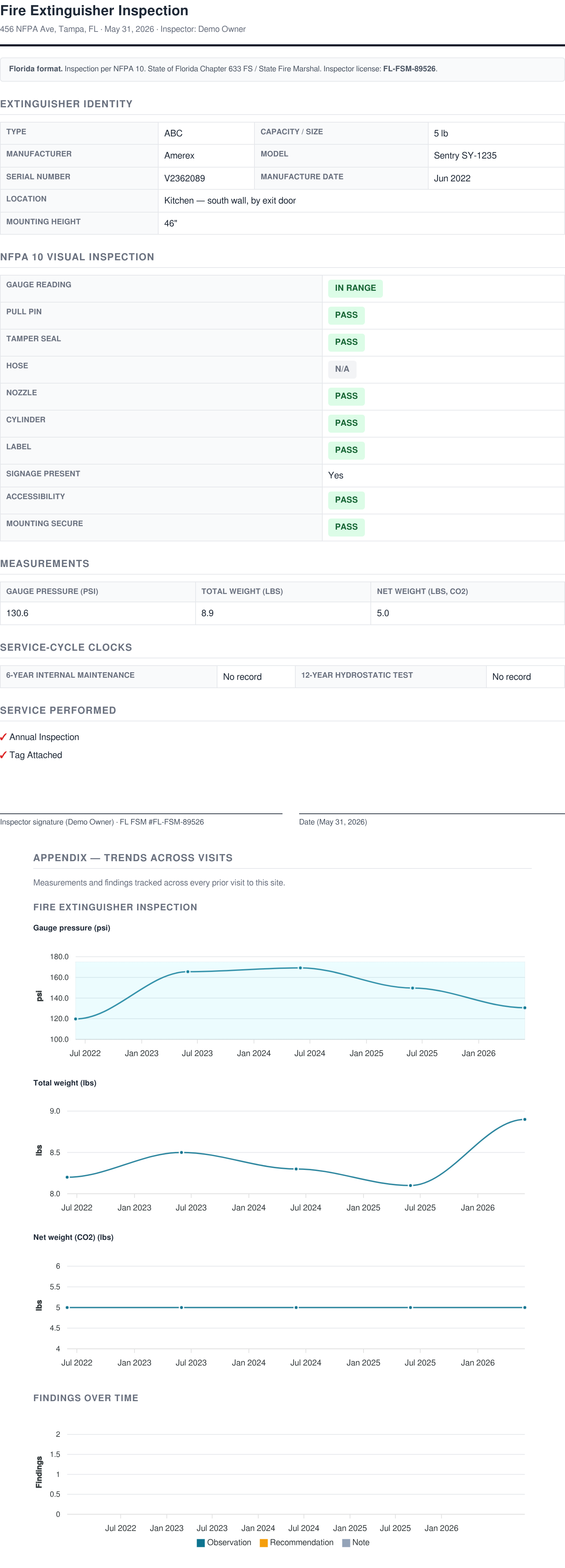Click the inspector license FL-FSM-89526 text
This screenshot has height=1568, width=565.
(x=409, y=69)
